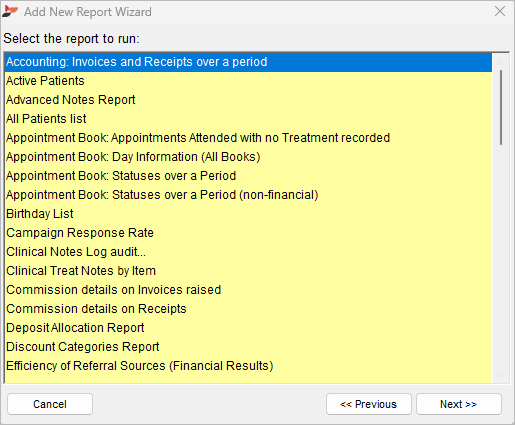Proceed with the Next >> button
Image resolution: width=515 pixels, height=425 pixels.
(459, 404)
